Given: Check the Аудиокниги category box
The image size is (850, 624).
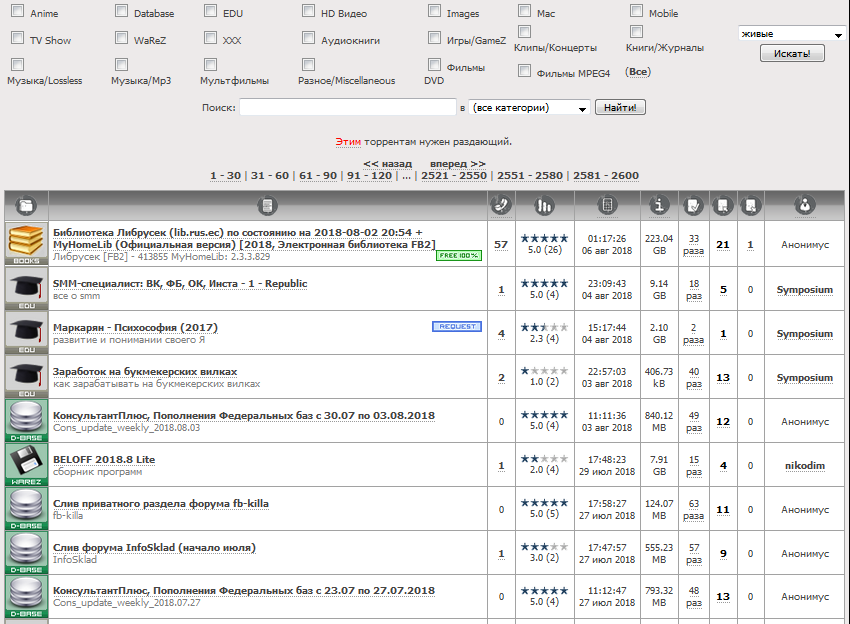Looking at the screenshot, I should tap(309, 39).
